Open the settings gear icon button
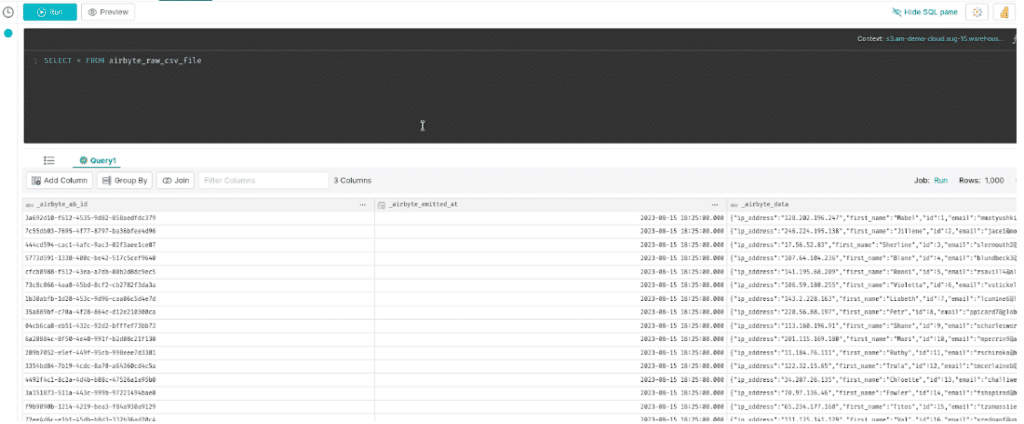1024x424 pixels. (977, 12)
